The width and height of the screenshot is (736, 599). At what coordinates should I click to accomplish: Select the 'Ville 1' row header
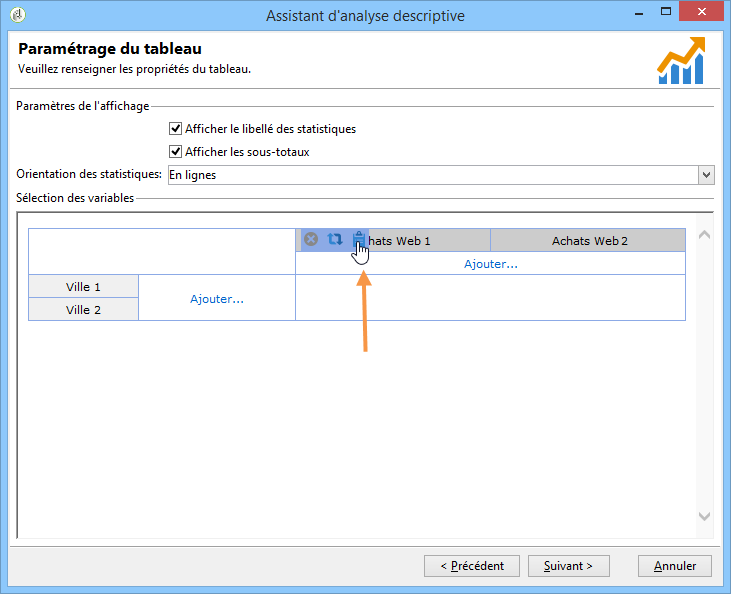click(x=84, y=287)
